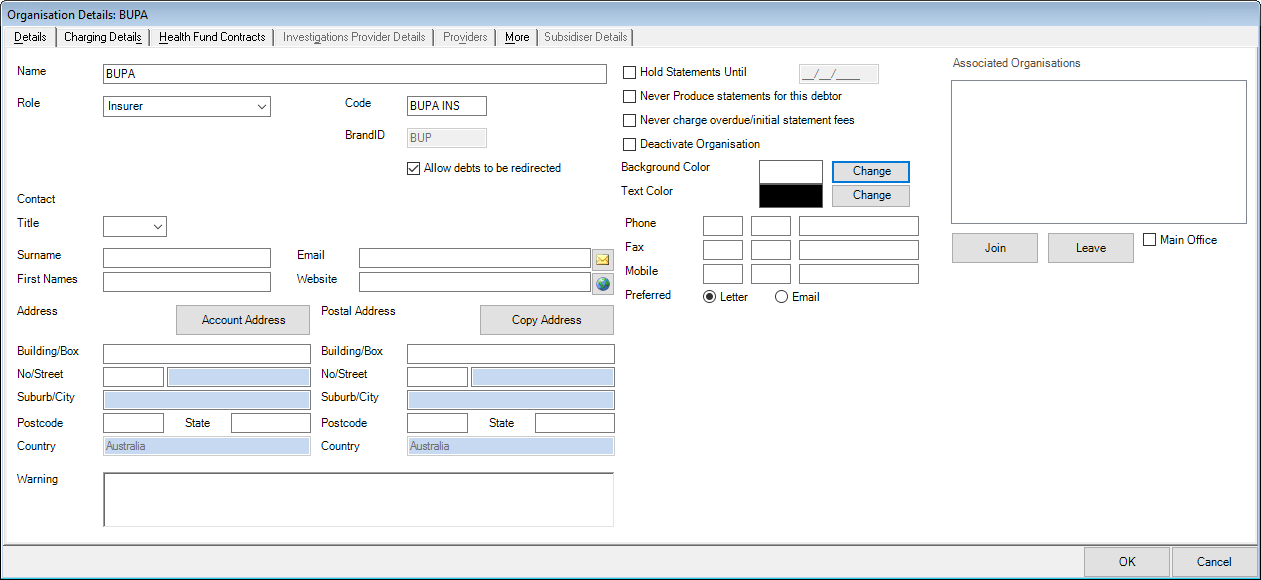Tick the Main Office checkbox
1261x580 pixels.
1149,240
